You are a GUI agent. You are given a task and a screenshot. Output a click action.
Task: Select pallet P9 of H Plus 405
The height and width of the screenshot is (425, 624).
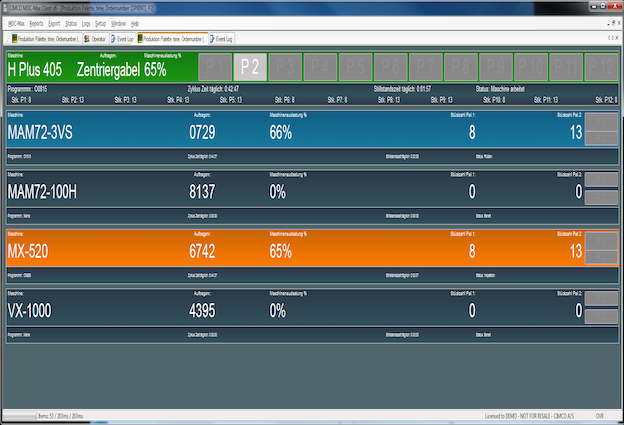496,67
